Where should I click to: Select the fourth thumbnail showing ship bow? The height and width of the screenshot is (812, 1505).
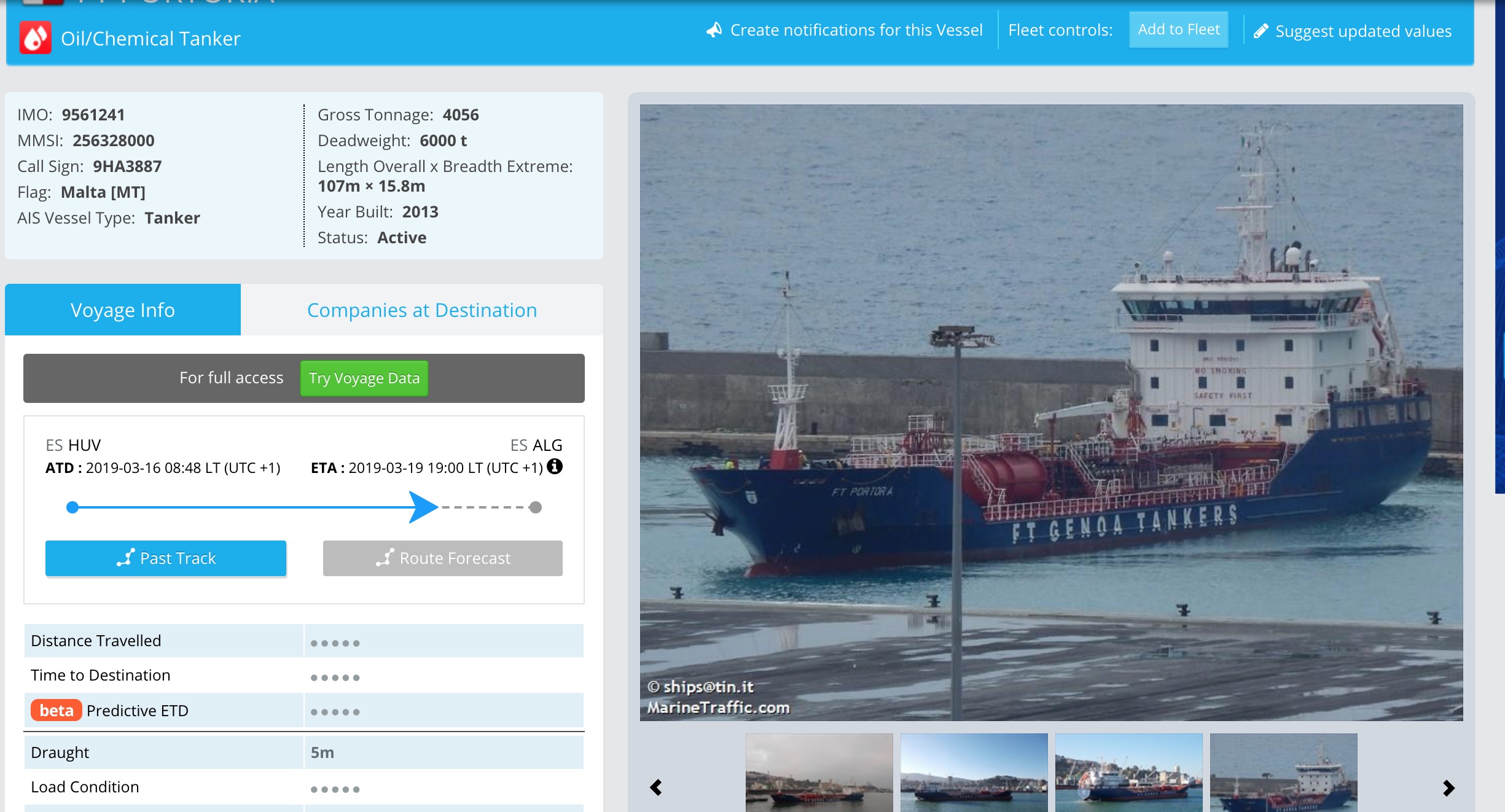pos(1284,773)
